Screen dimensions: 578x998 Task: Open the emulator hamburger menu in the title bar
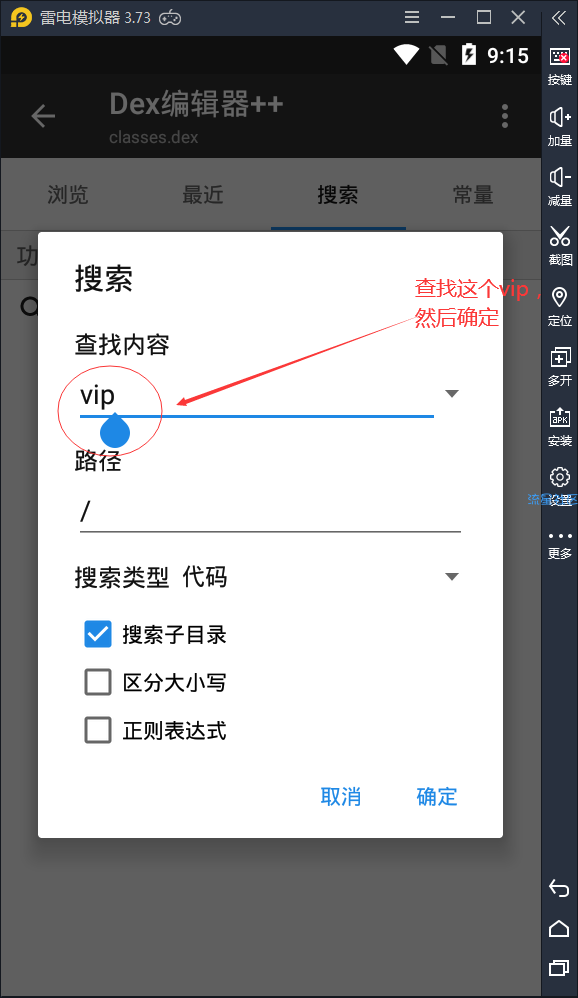click(412, 17)
